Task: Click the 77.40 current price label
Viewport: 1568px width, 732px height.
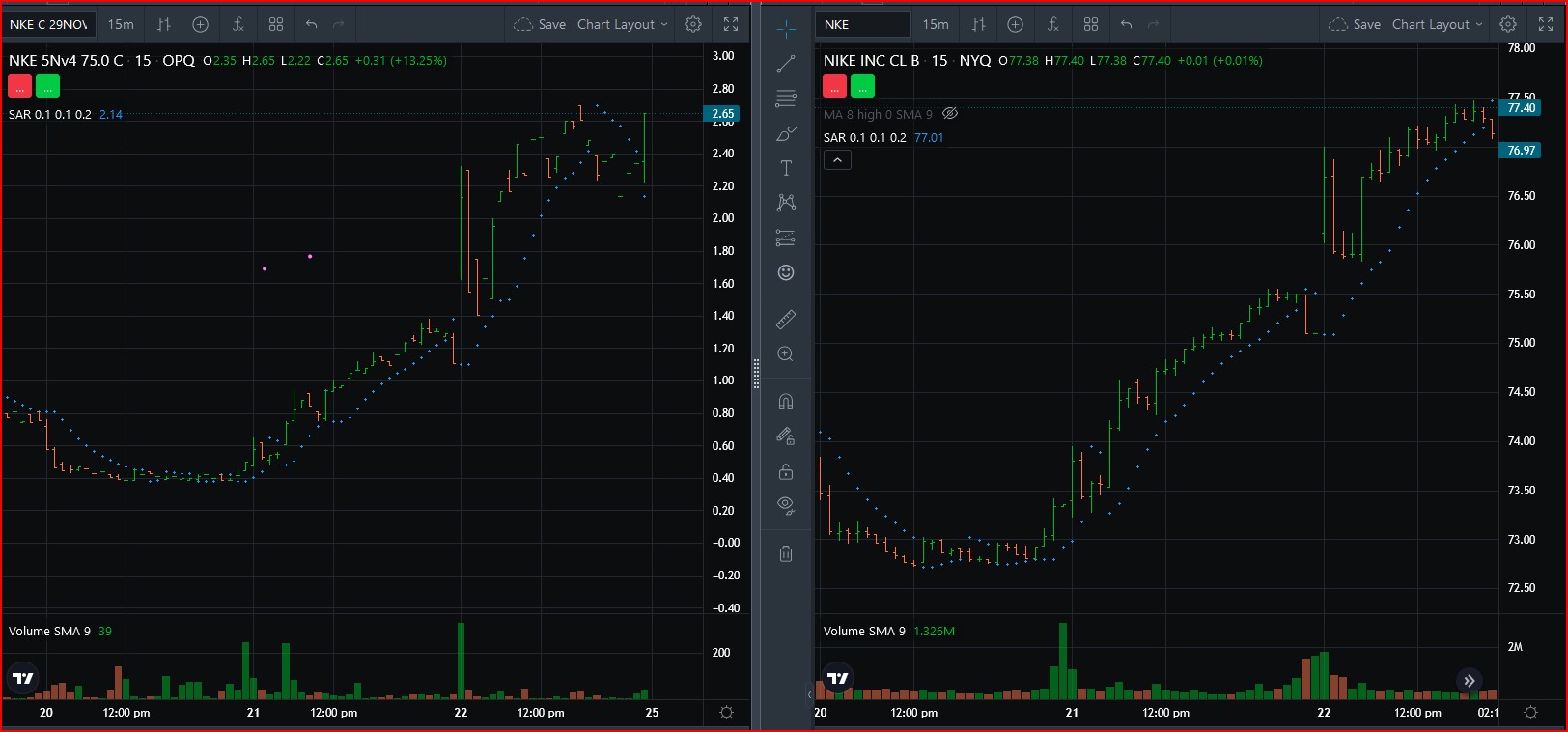Action: pos(1521,108)
